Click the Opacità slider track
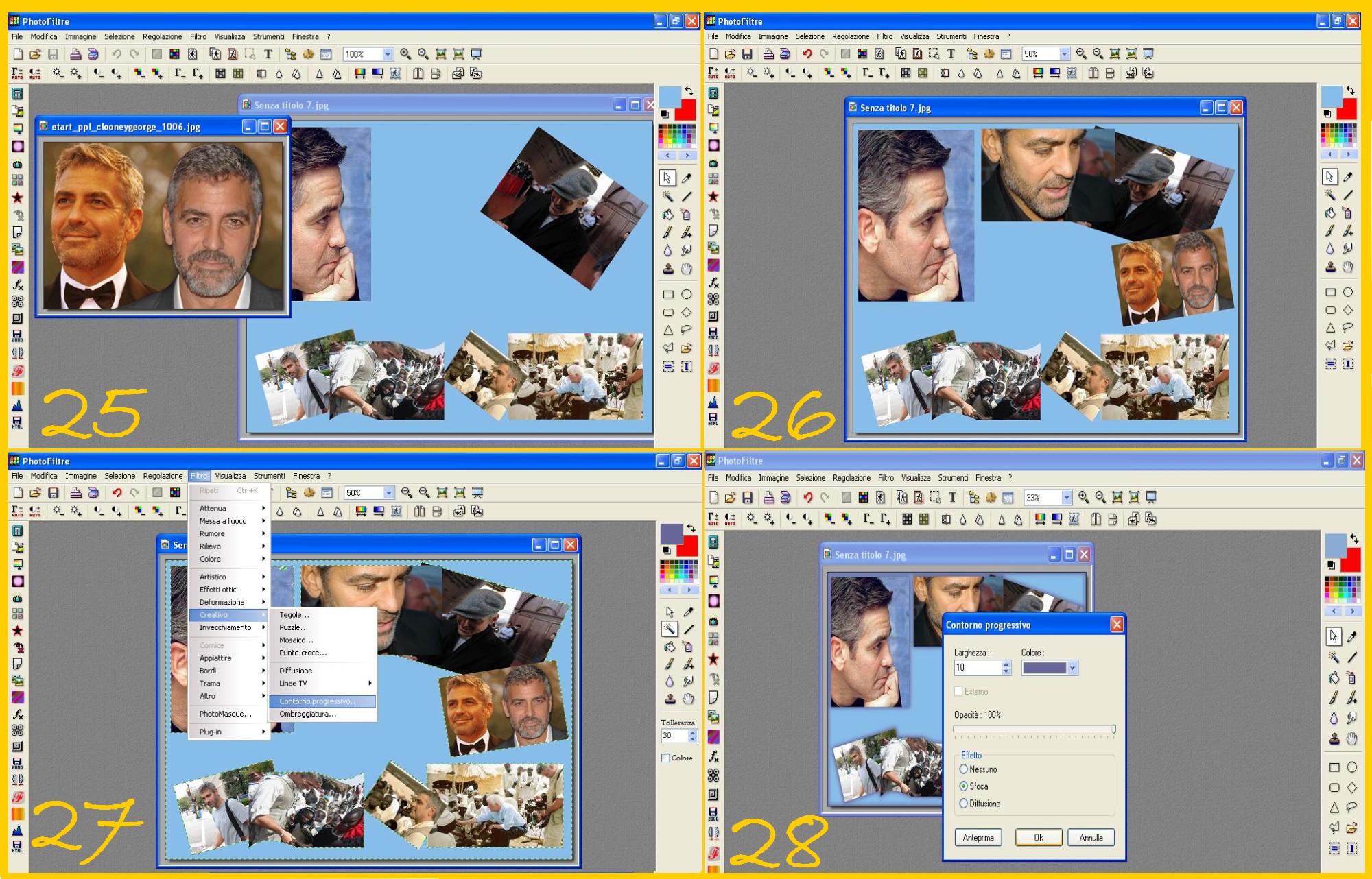1372x879 pixels. point(1032,730)
